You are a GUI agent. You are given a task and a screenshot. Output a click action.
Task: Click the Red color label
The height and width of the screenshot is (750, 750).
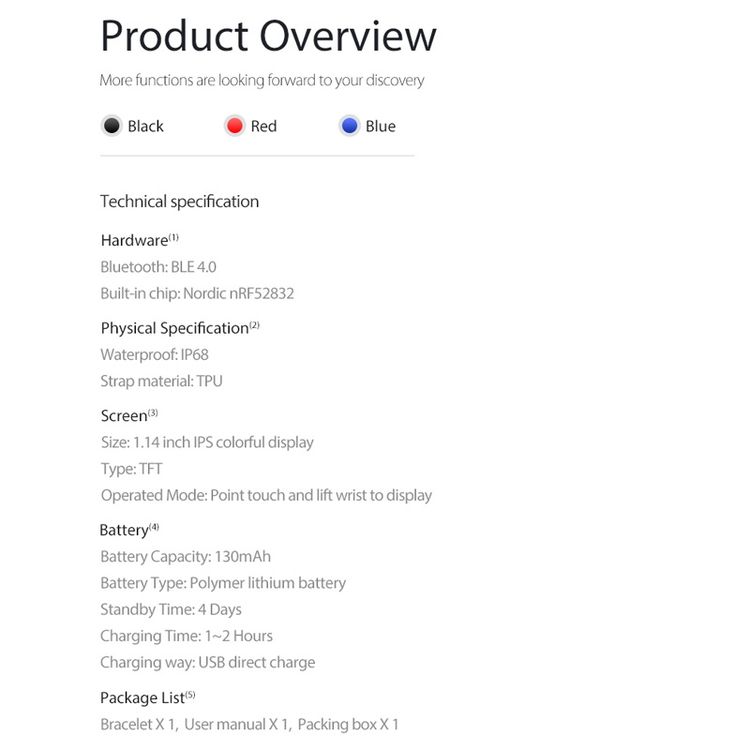point(264,126)
